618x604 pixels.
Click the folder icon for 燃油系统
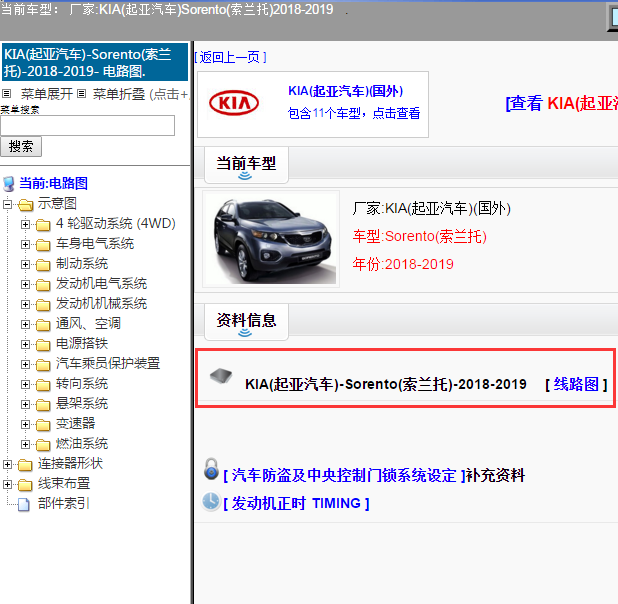coord(43,445)
